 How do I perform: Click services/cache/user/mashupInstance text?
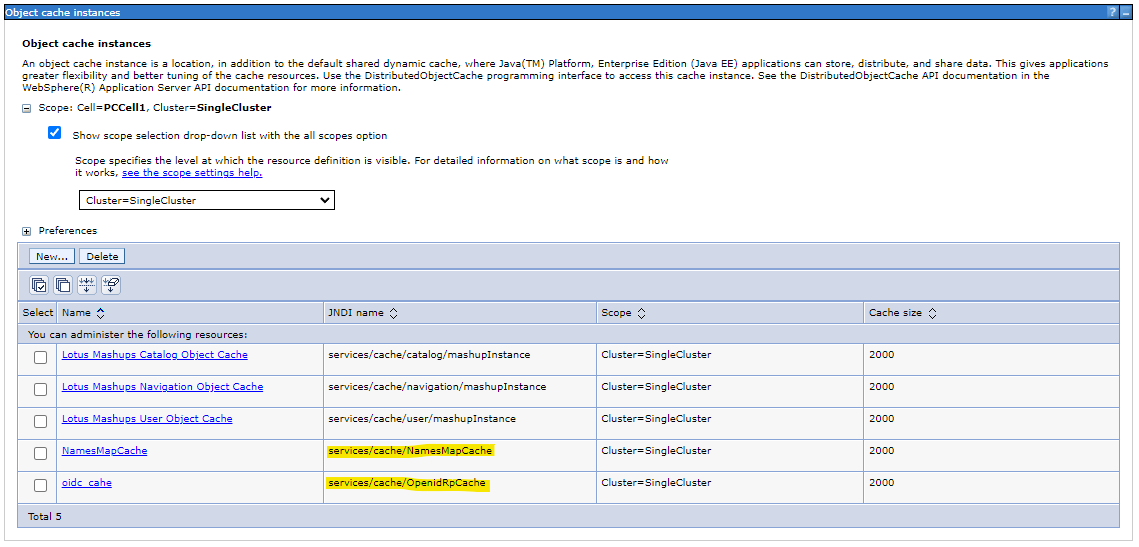click(x=422, y=418)
